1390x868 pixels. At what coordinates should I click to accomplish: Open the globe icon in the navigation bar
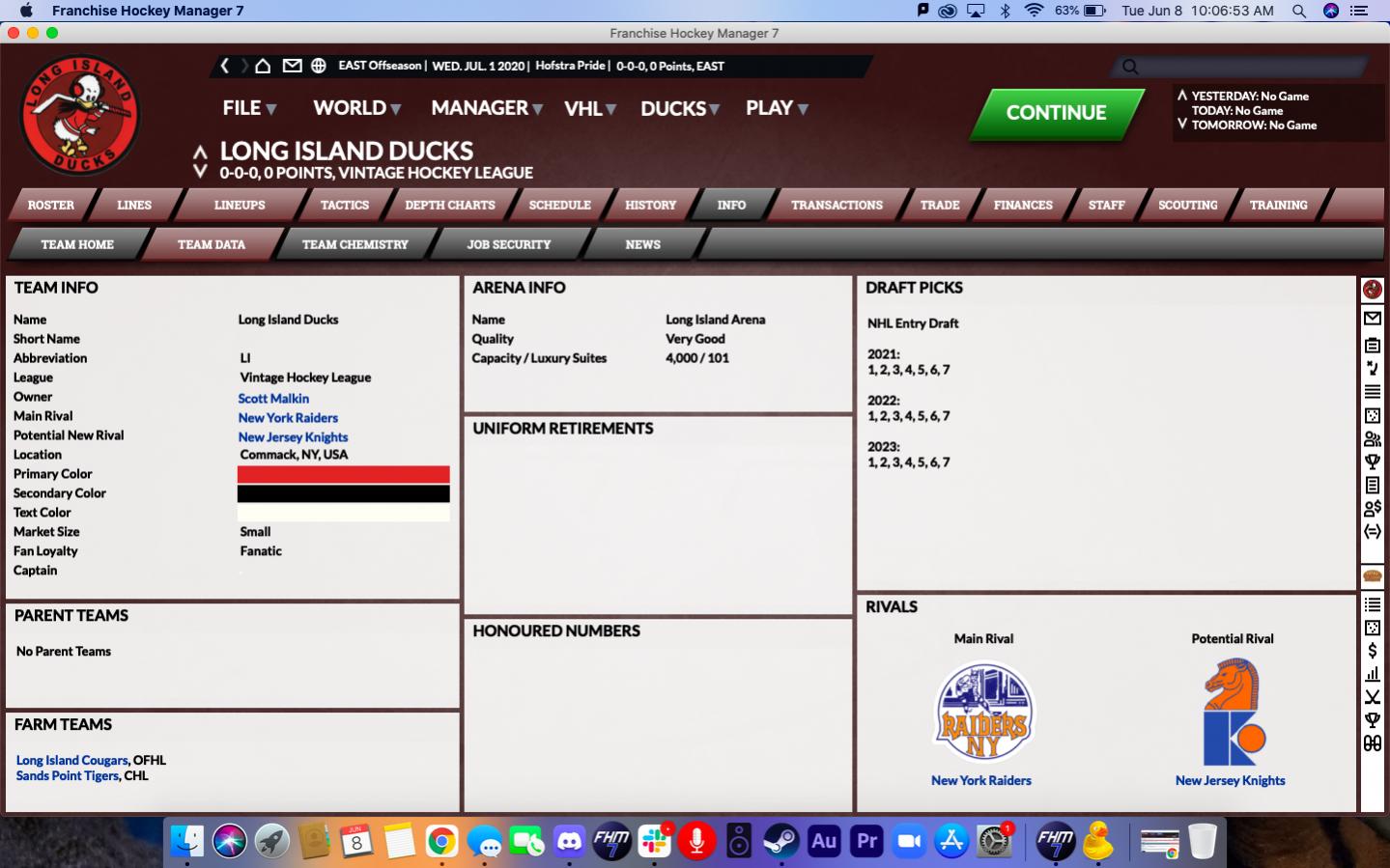tap(318, 66)
